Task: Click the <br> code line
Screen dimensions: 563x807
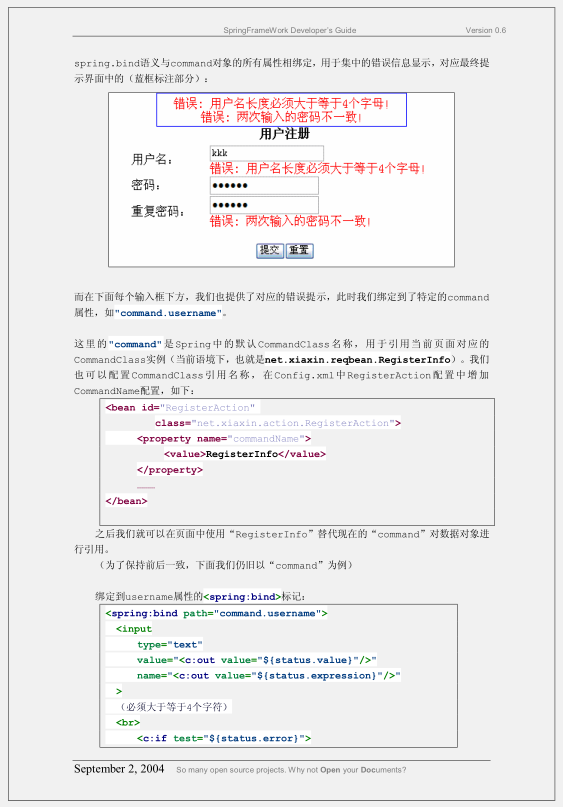Action: 128,722
